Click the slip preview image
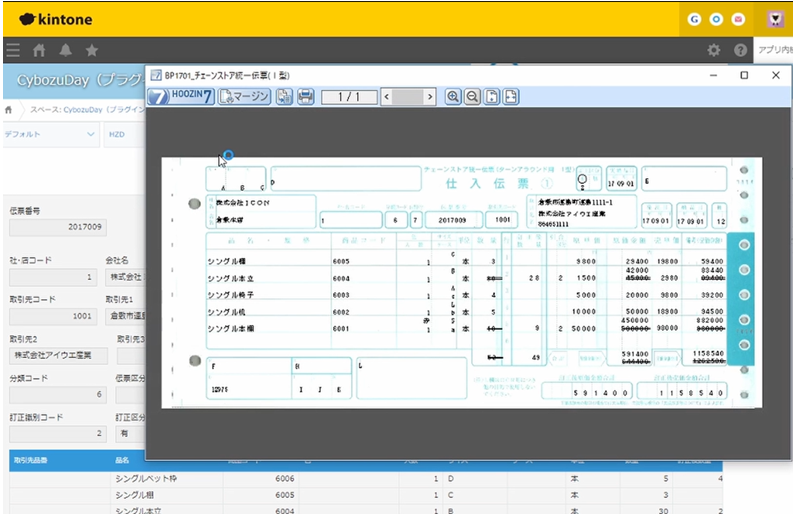This screenshot has height=518, width=795. [461, 282]
